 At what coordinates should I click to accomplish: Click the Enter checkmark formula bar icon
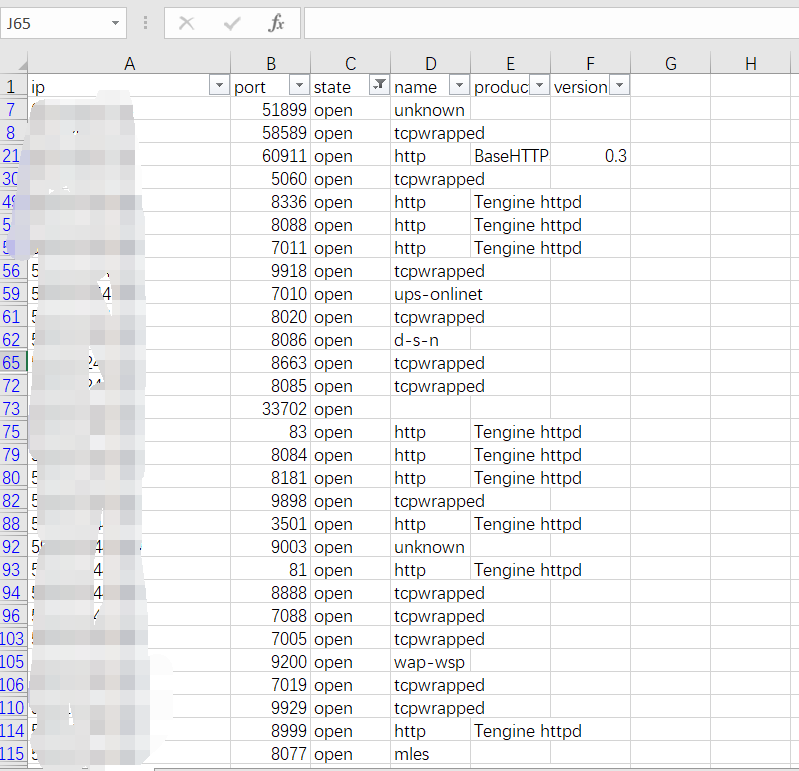click(232, 23)
